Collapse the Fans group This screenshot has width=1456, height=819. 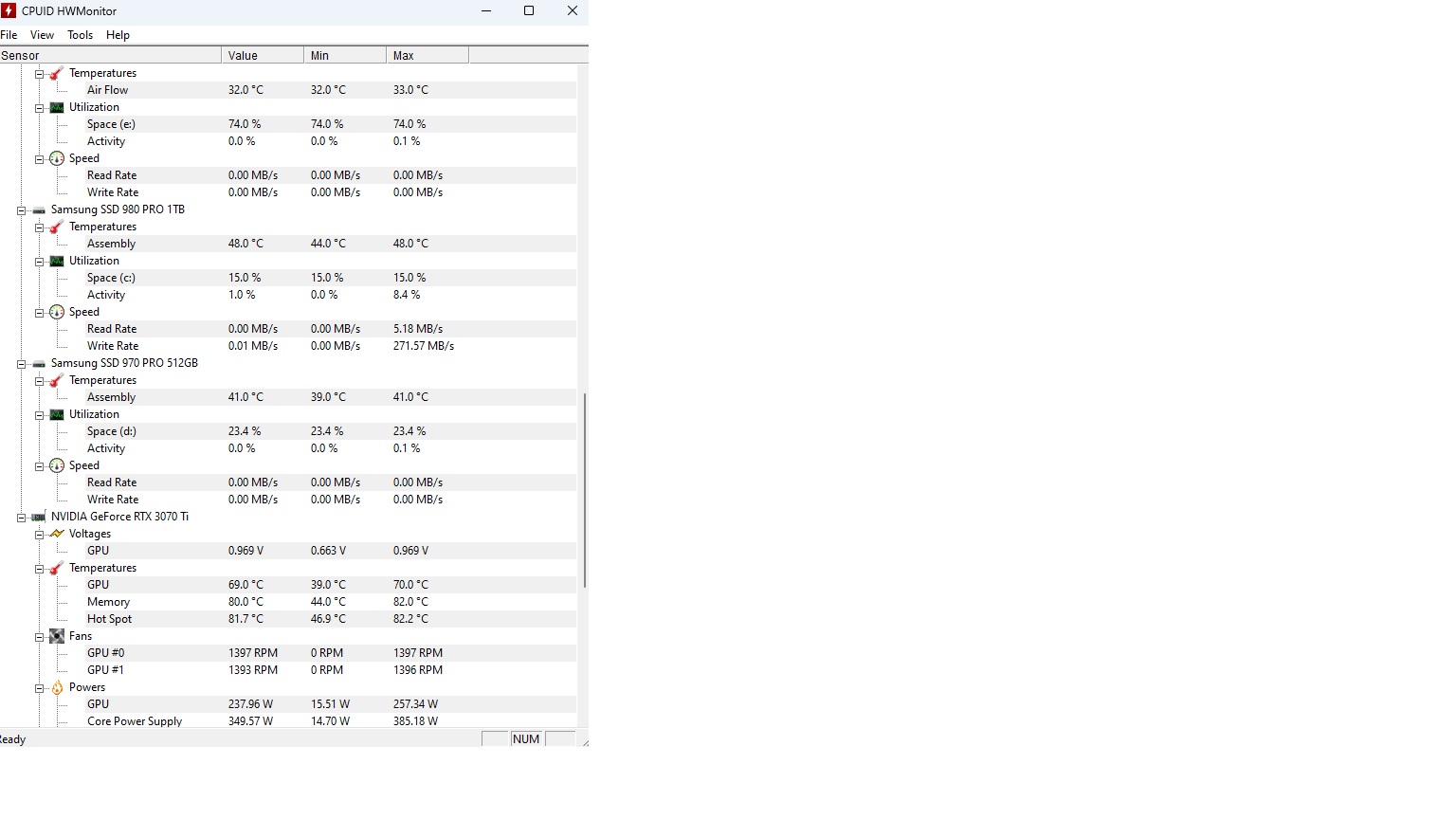[x=40, y=637]
